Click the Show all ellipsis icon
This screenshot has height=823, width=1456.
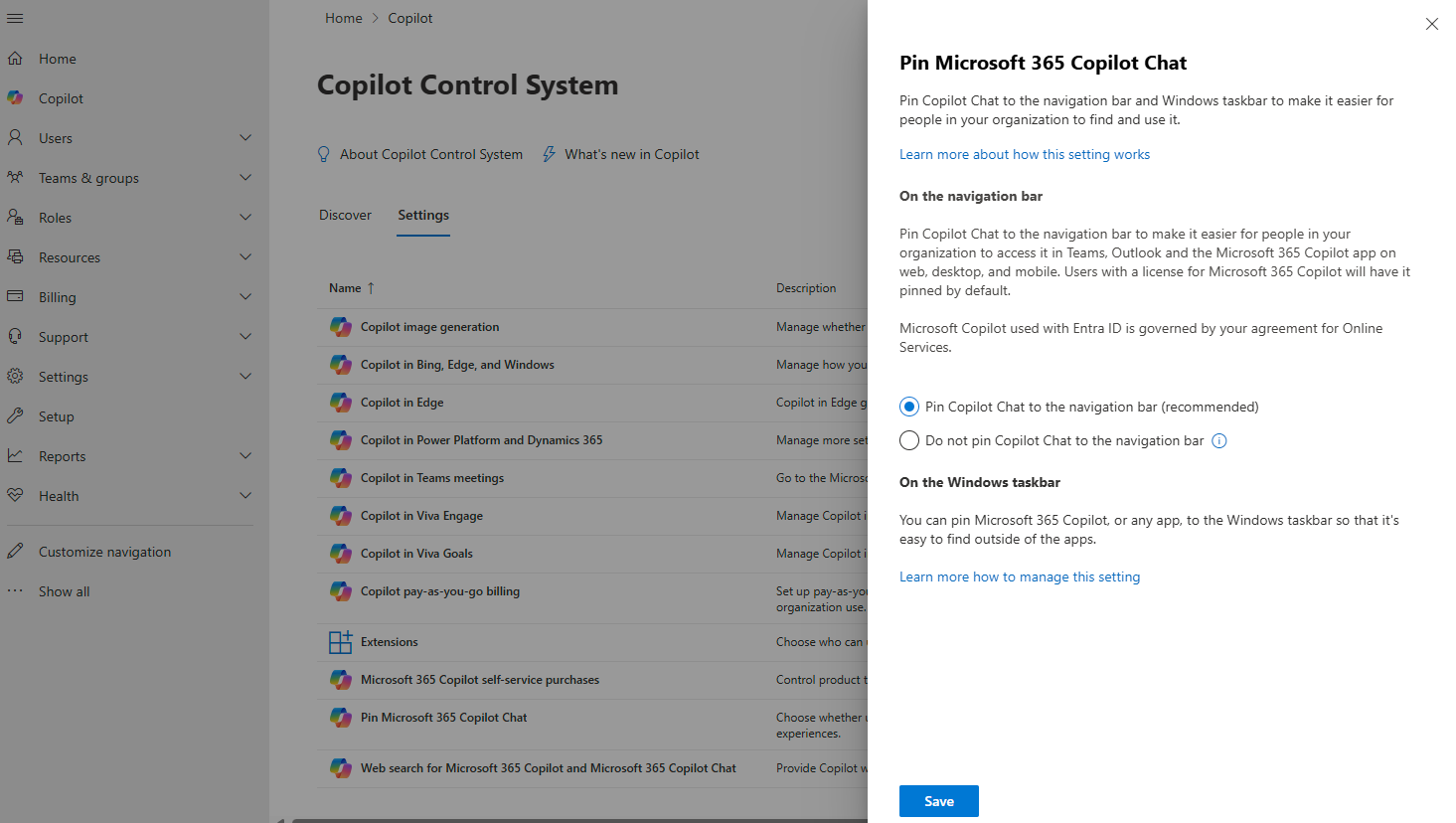tap(15, 590)
